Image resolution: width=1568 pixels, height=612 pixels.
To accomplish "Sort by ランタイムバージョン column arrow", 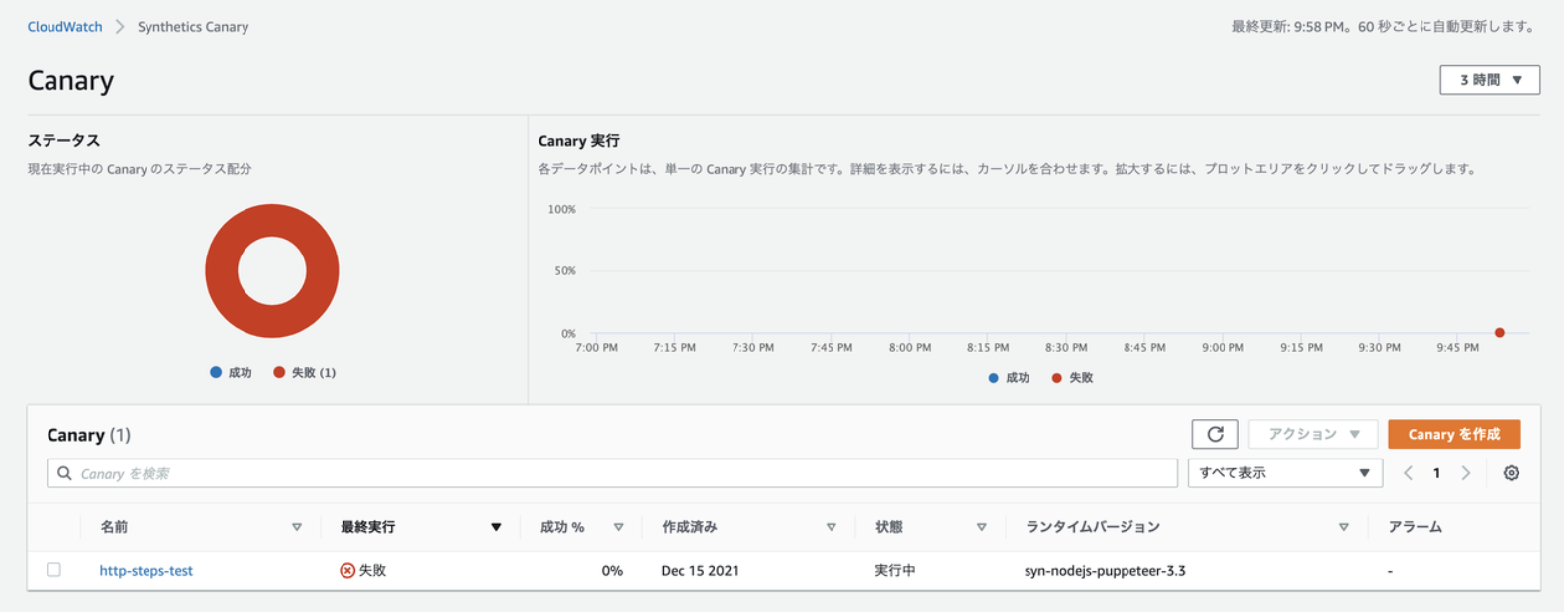I will [x=1343, y=527].
